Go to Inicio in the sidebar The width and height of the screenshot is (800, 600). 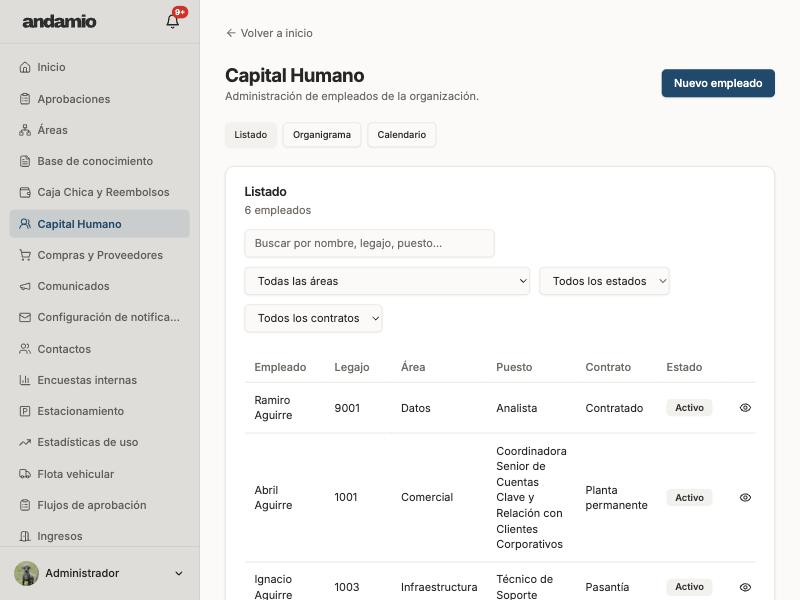(99, 67)
